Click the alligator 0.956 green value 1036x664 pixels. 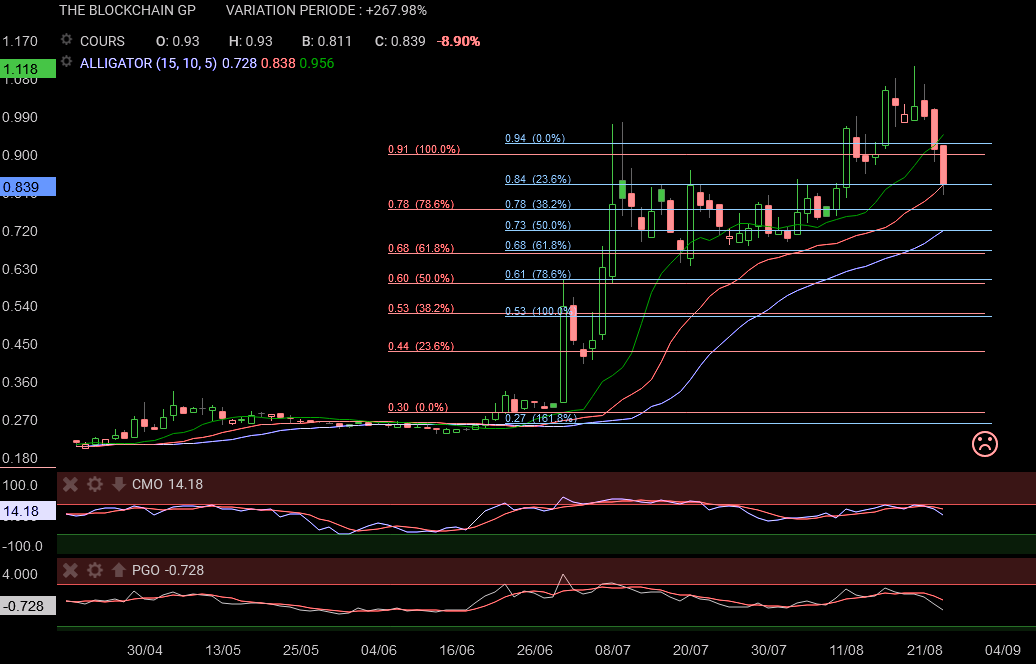pyautogui.click(x=316, y=63)
